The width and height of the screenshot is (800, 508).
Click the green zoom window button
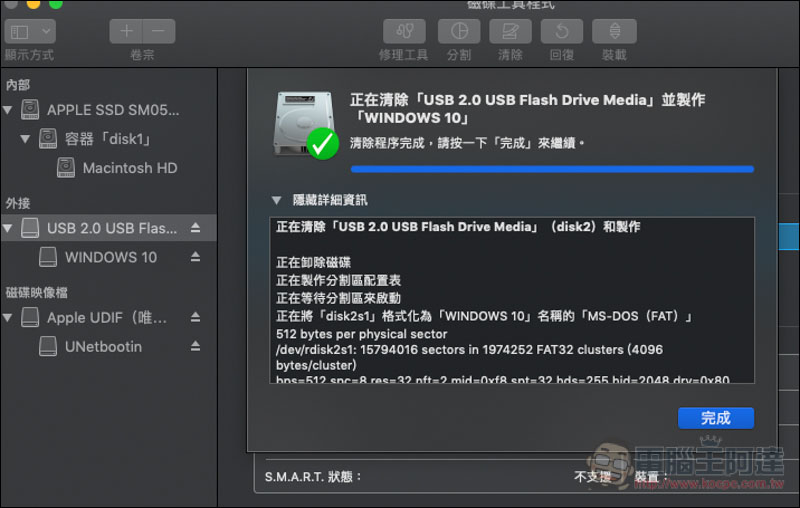click(56, 4)
